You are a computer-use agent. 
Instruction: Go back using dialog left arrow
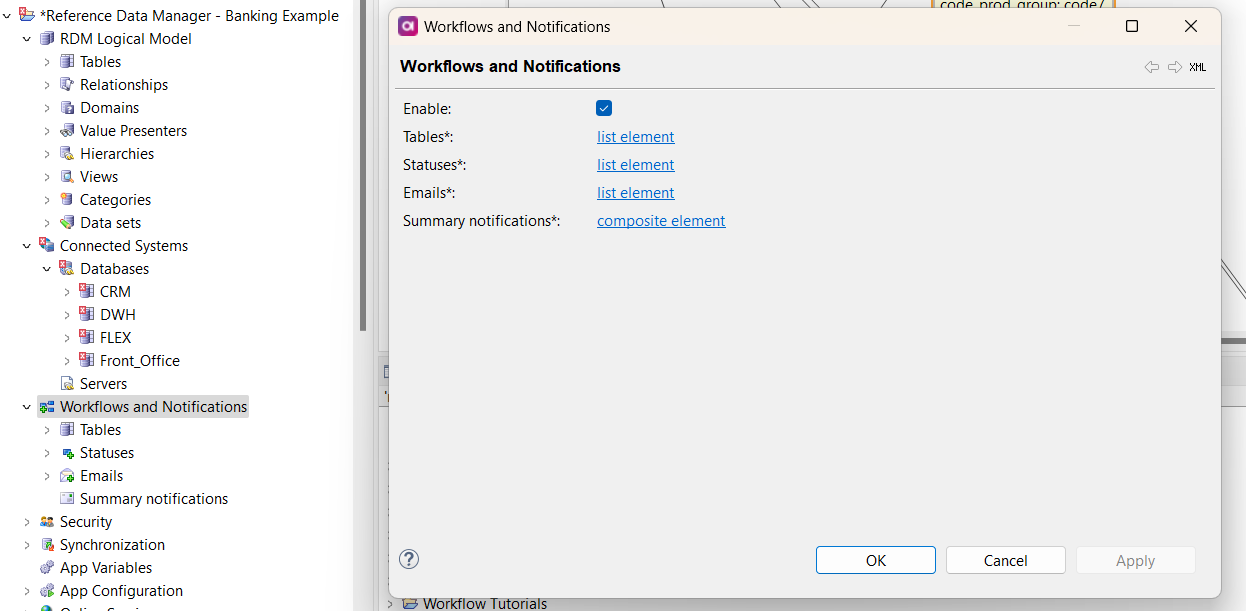[x=1152, y=67]
